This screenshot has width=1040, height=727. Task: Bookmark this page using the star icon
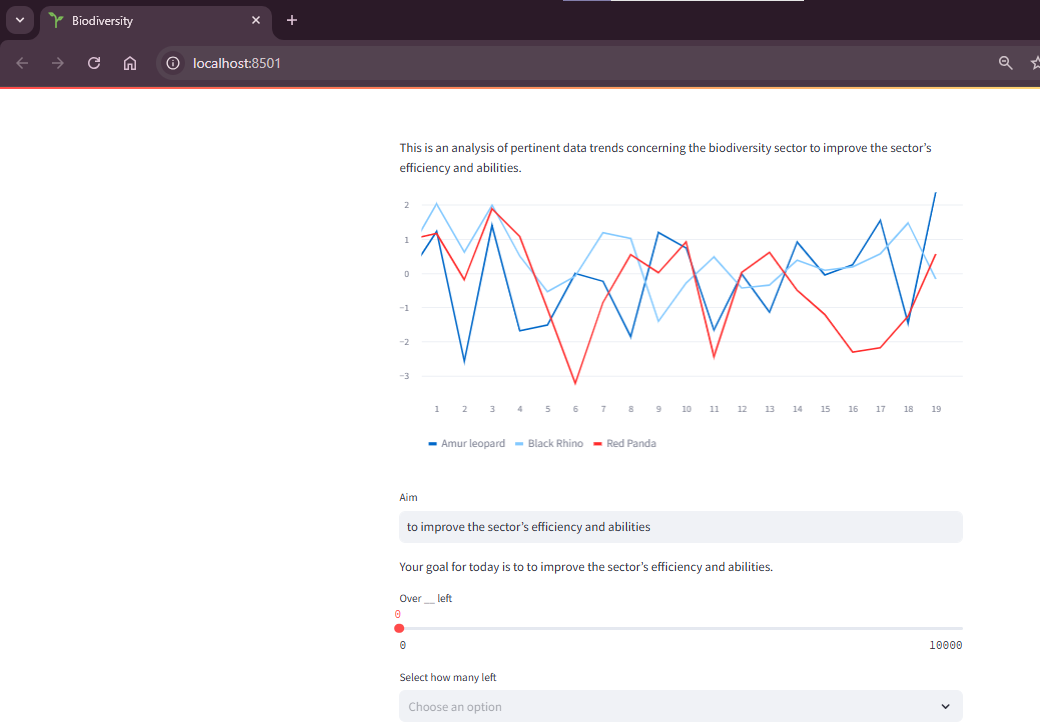[1034, 63]
